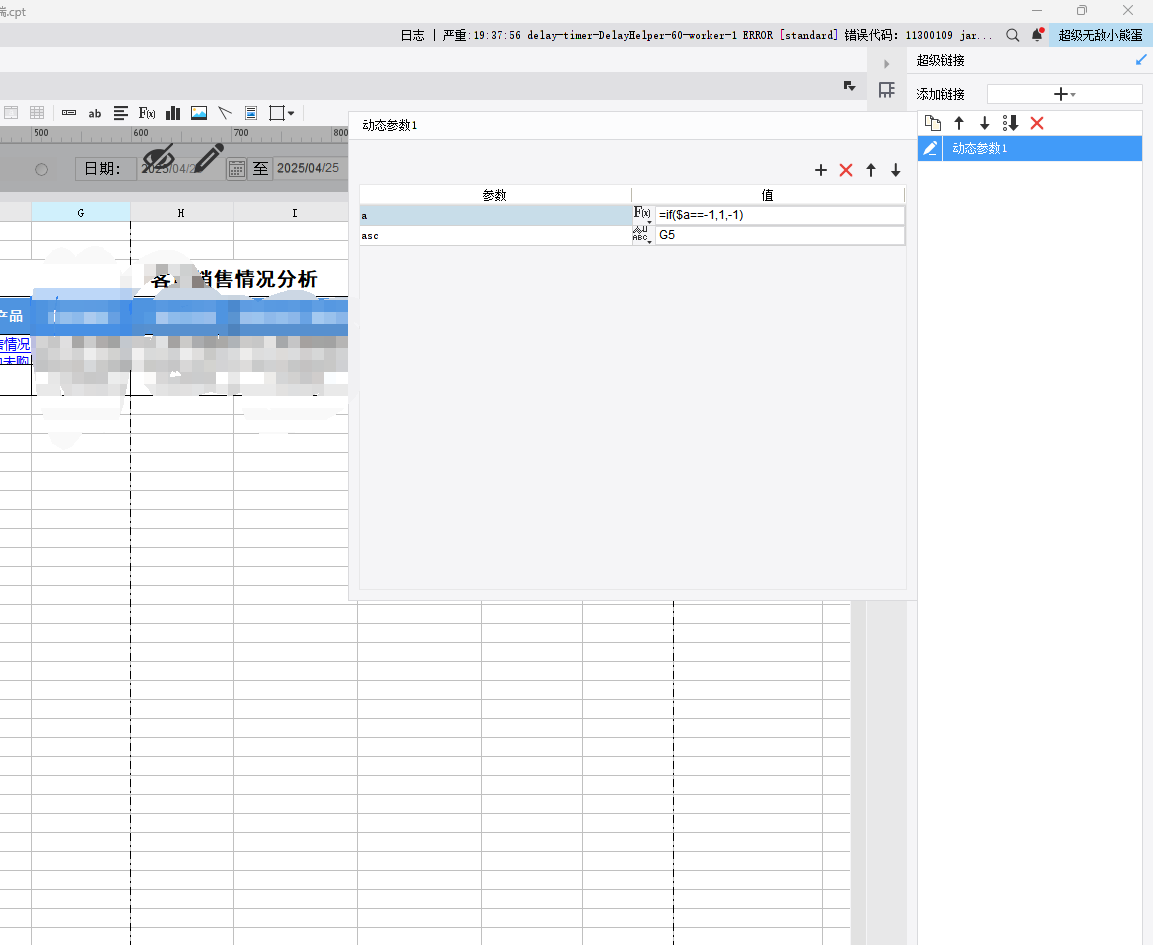Edit the G5 value field for asc
Image resolution: width=1153 pixels, height=945 pixels.
click(779, 235)
